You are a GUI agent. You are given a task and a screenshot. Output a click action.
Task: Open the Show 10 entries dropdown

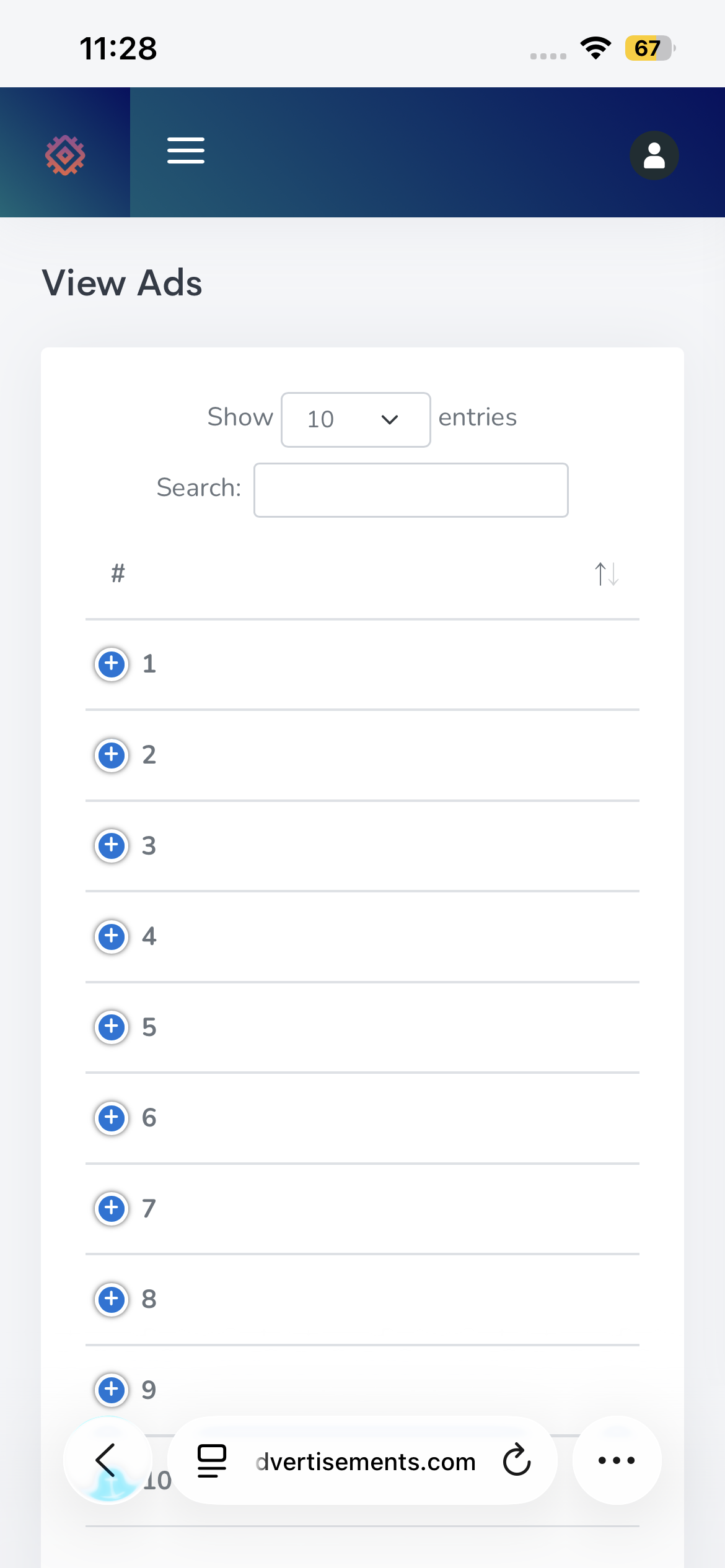(x=356, y=419)
